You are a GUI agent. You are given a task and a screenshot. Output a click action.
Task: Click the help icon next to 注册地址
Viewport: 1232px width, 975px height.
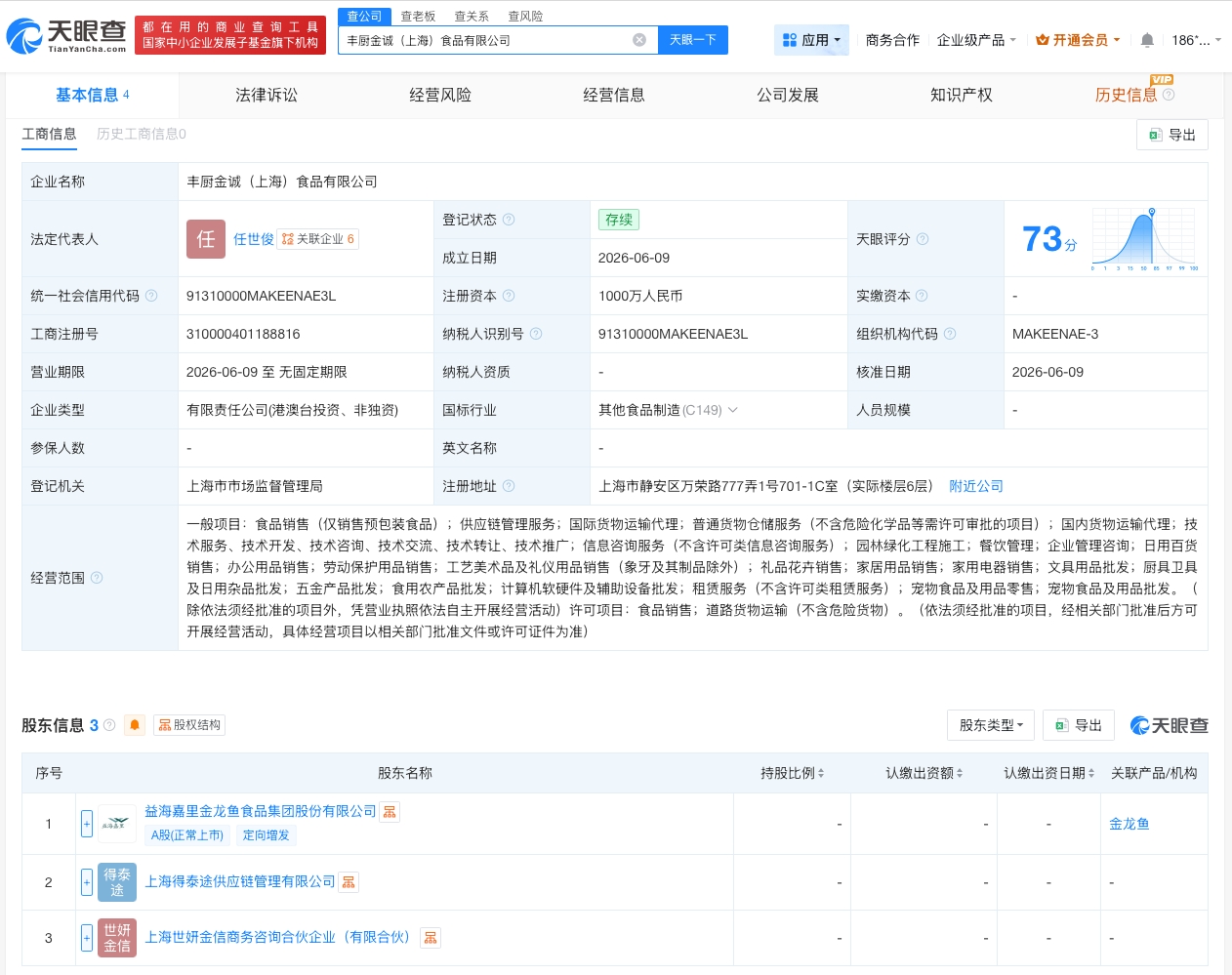tap(509, 486)
